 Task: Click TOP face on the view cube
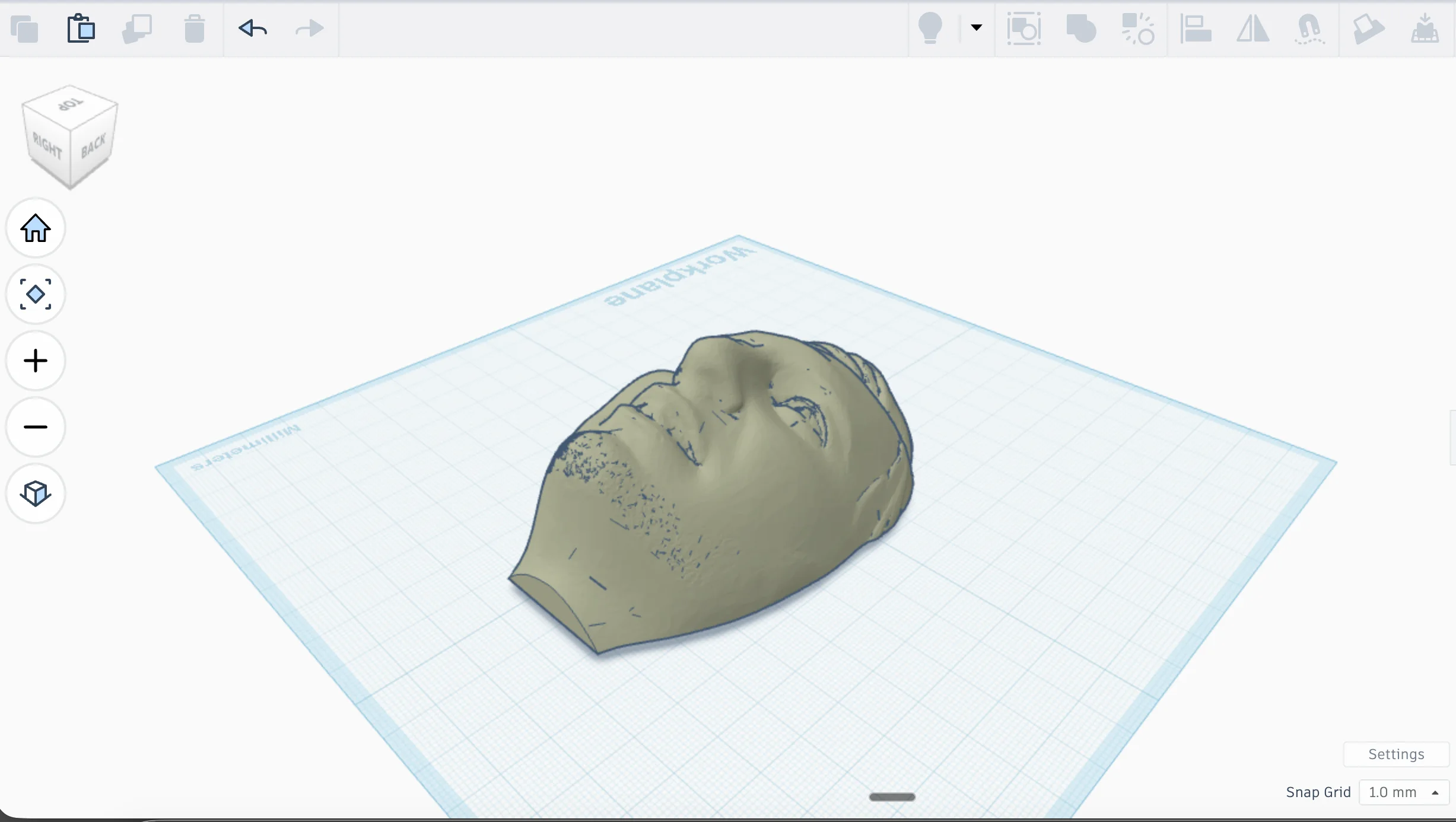[70, 105]
